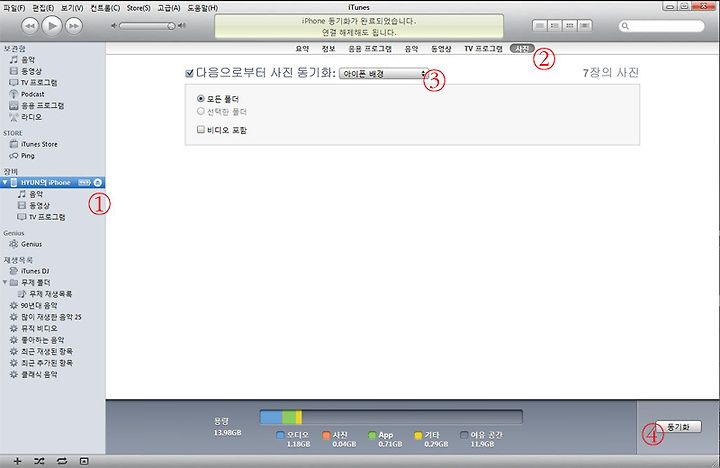
Task: Select the 선택한 폴더 radio button
Action: 201,111
